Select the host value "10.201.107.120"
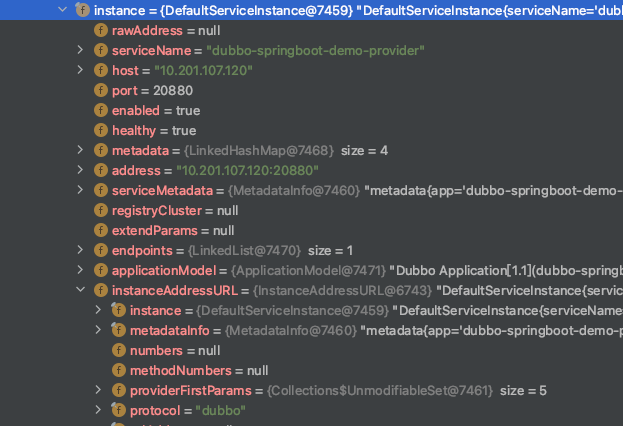Screen dimensions: 623x426 coord(203,70)
